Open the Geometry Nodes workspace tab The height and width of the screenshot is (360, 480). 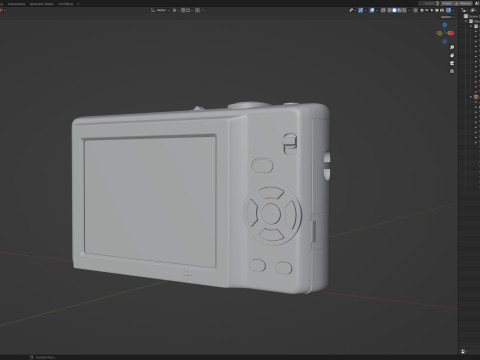tap(42, 4)
